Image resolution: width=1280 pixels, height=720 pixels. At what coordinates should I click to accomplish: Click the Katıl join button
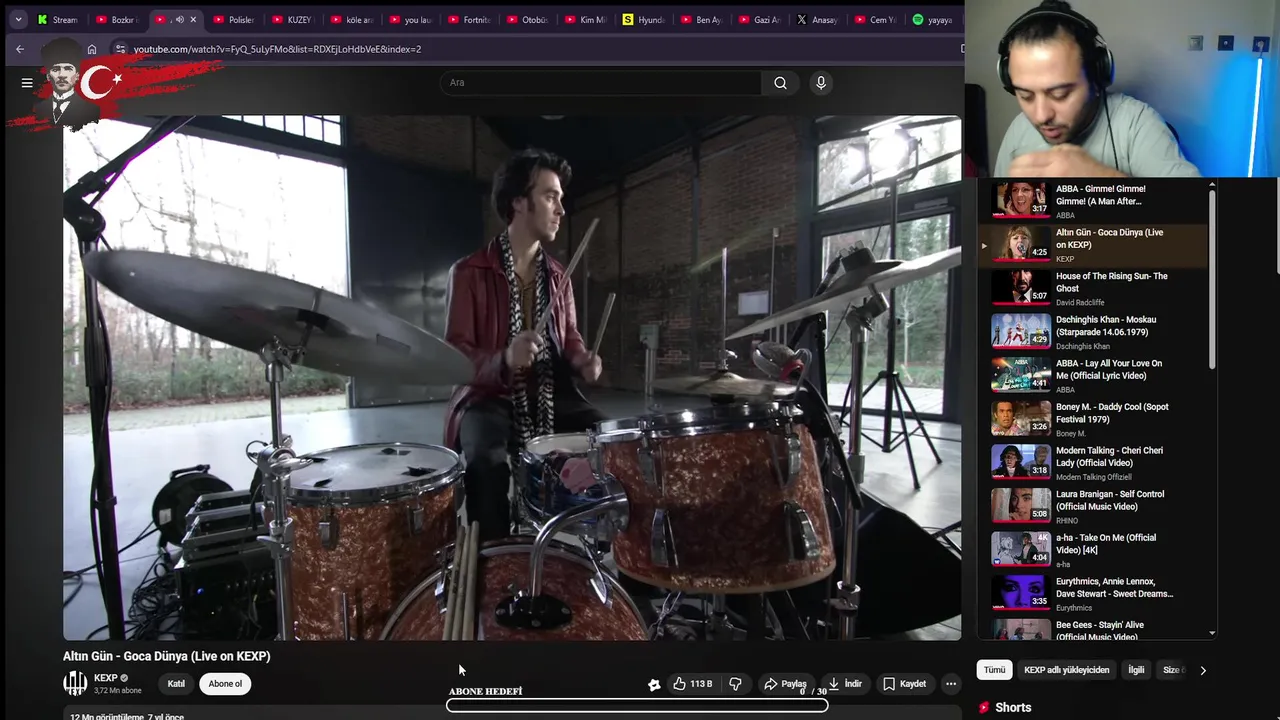(176, 684)
